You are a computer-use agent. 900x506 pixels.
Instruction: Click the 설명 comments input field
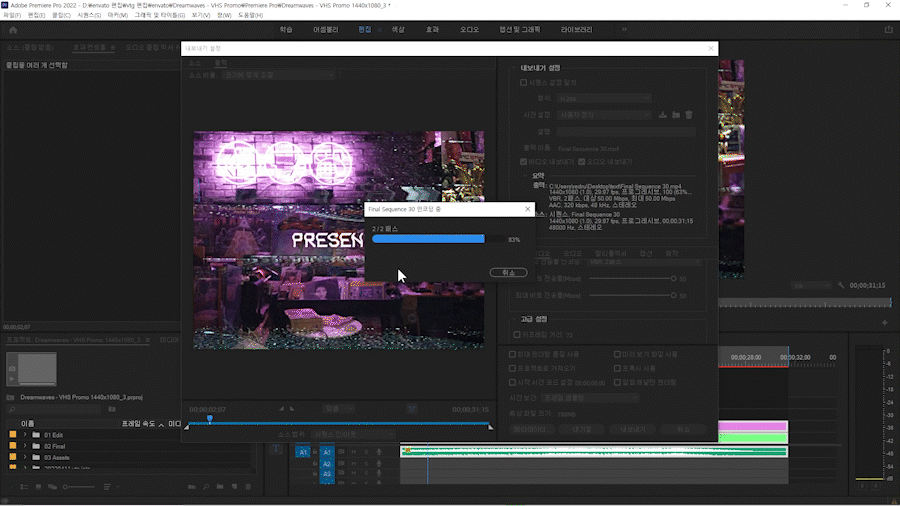click(x=626, y=131)
